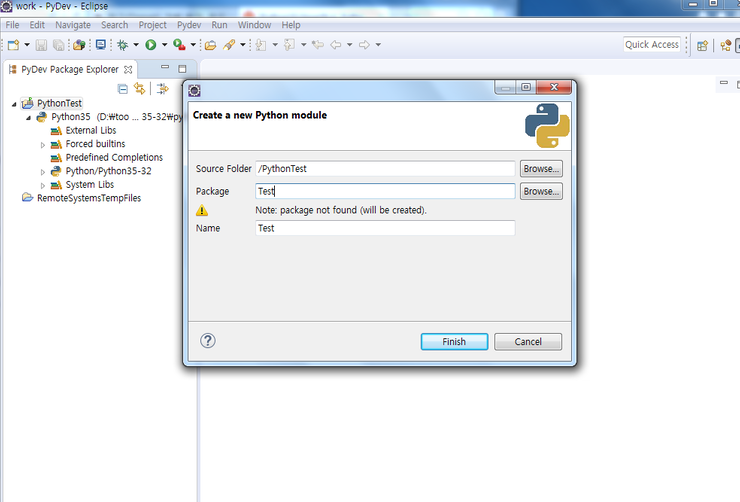Open the Navigate menu

tap(73, 25)
